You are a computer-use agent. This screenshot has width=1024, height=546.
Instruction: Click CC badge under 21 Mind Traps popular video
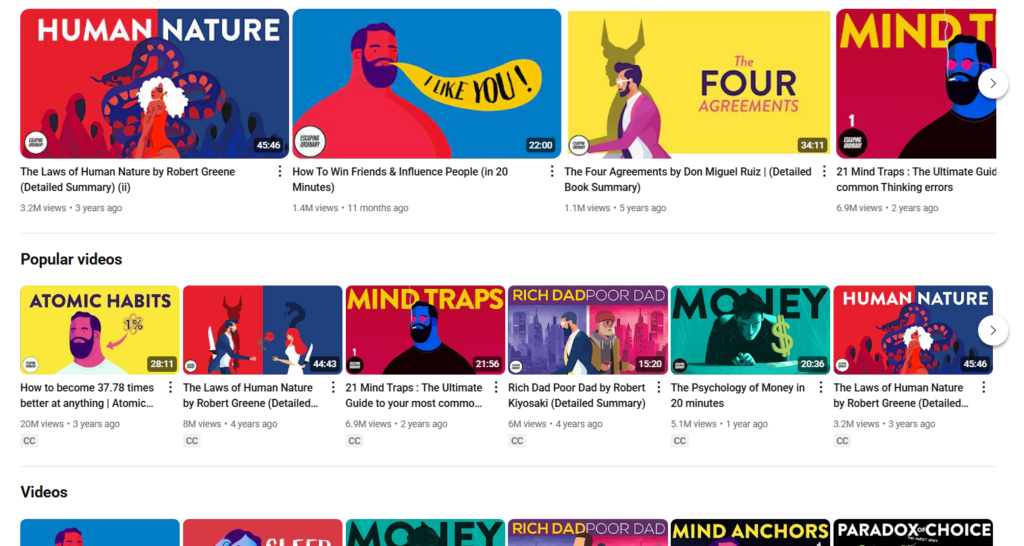[355, 441]
